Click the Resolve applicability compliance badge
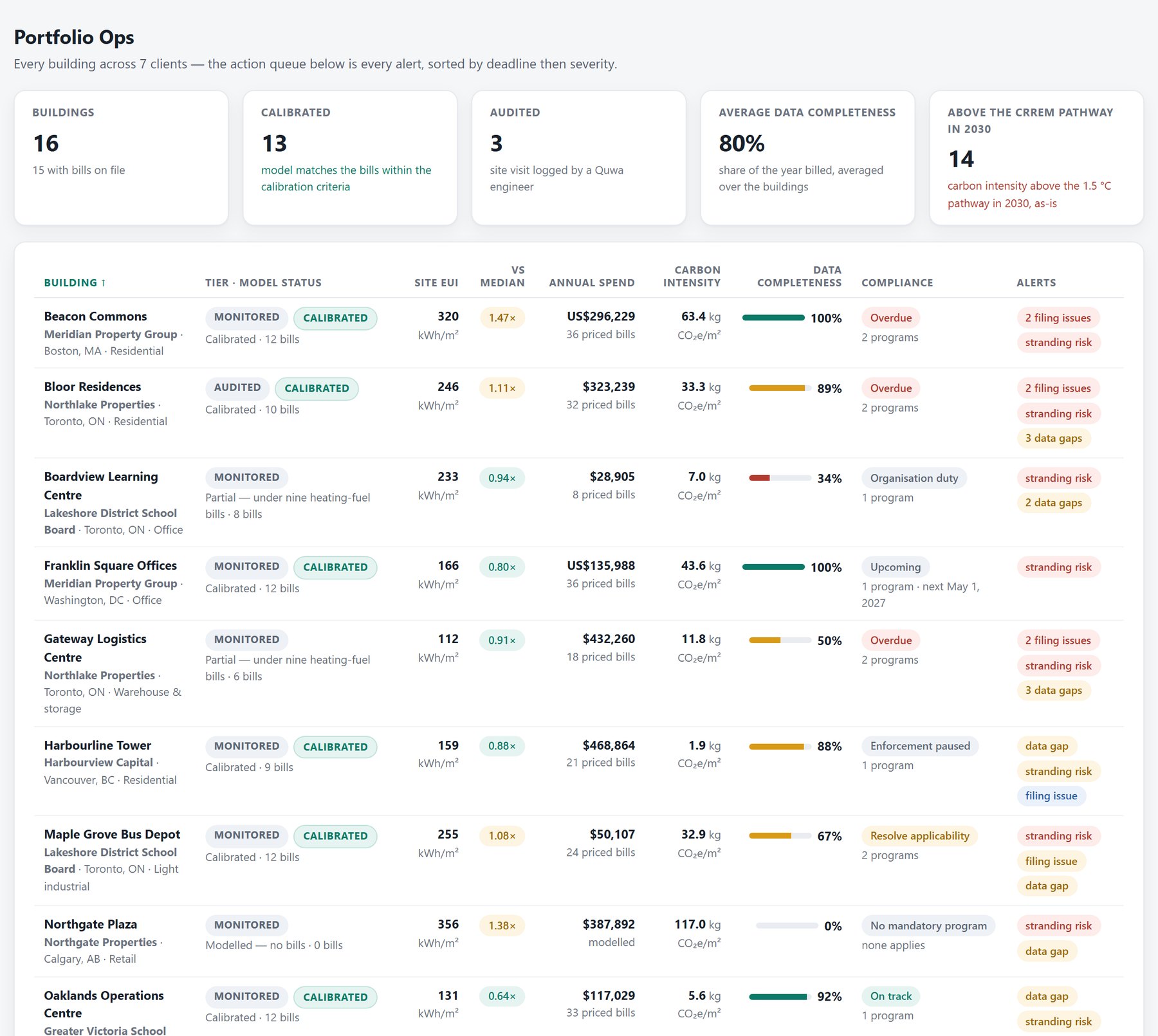This screenshot has width=1158, height=1036. click(920, 835)
